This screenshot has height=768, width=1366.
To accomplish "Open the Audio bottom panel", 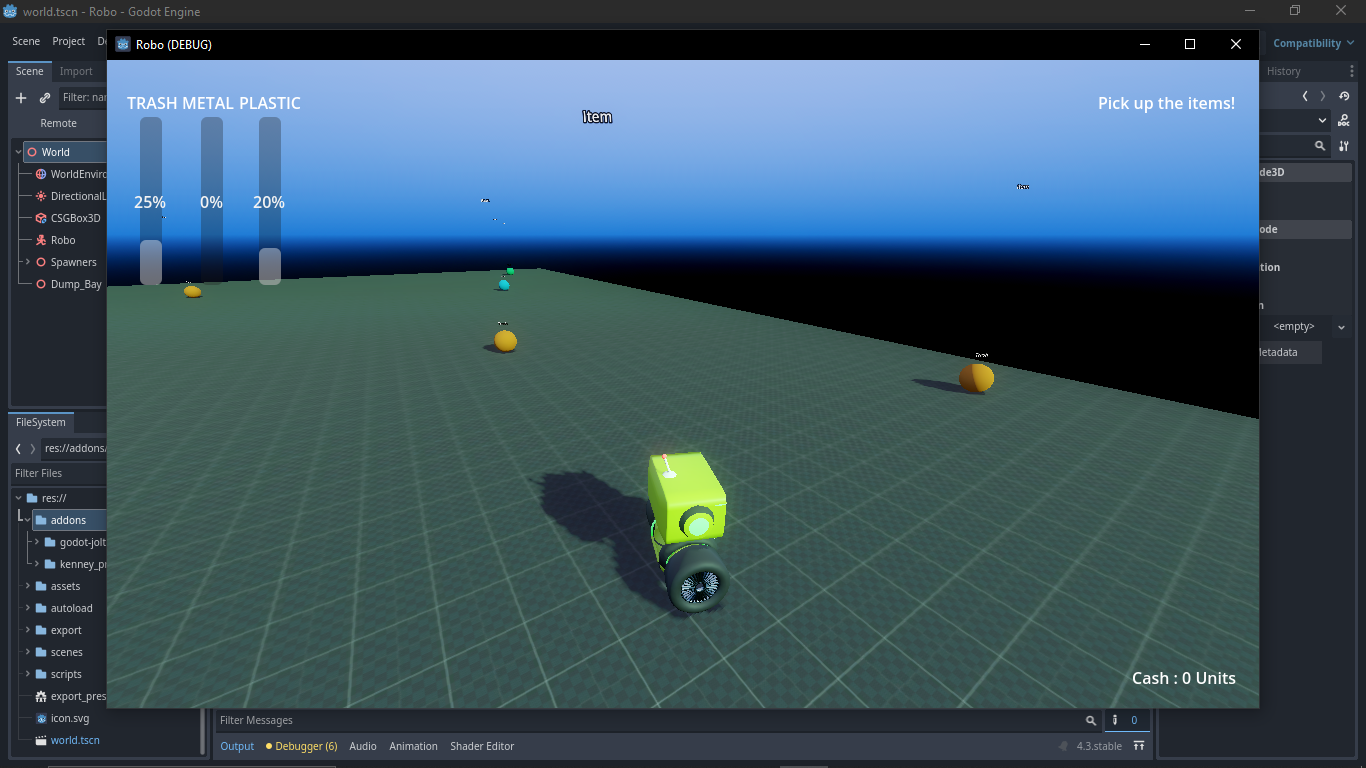I will 363,746.
